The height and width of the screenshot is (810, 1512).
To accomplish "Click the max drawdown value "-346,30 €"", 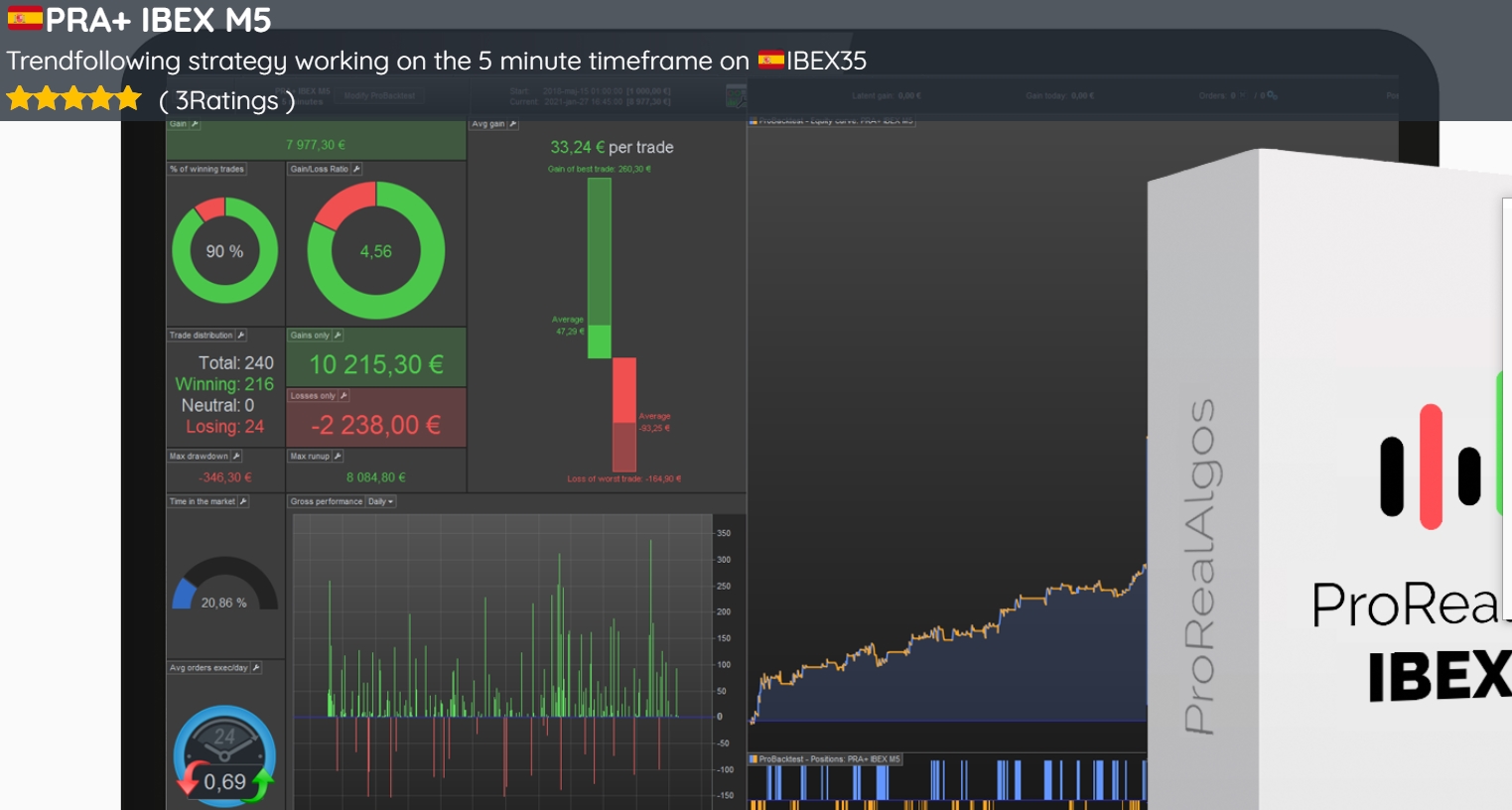I will [x=225, y=477].
